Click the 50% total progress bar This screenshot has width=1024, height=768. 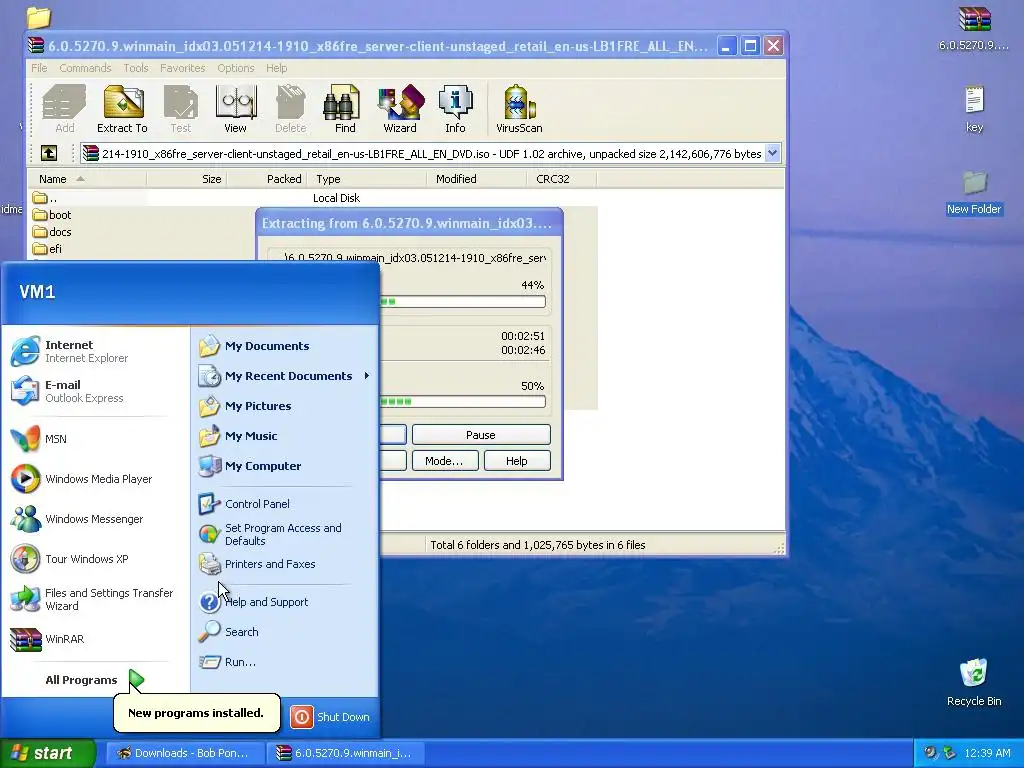(462, 402)
